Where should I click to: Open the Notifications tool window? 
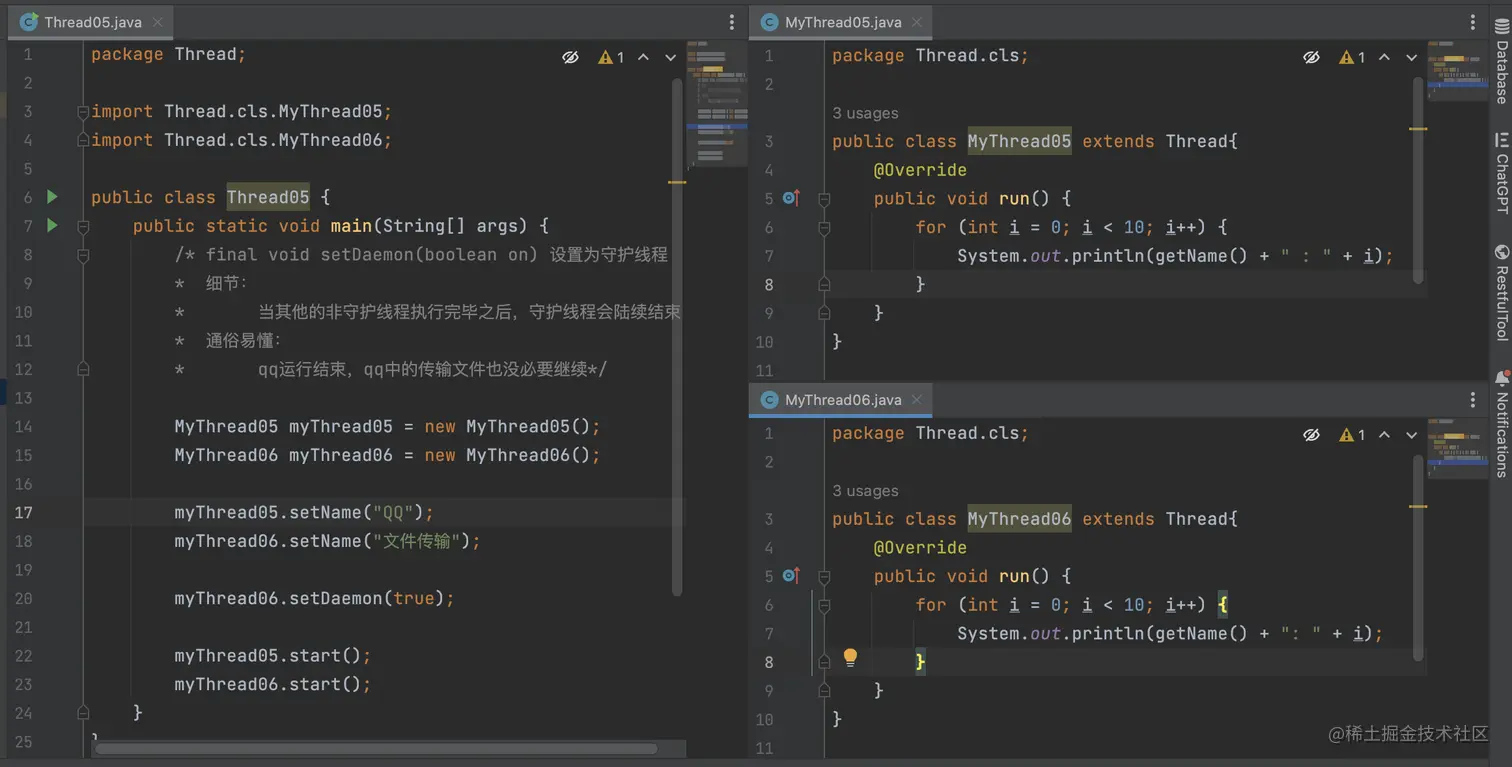coord(1501,422)
